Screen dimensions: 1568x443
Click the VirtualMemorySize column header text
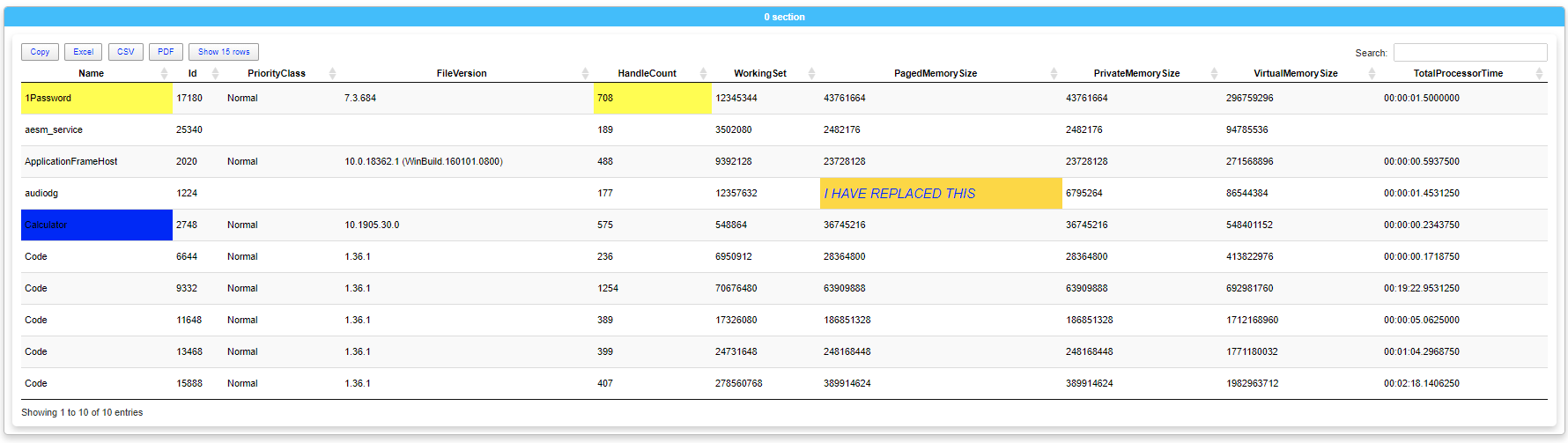[1295, 73]
